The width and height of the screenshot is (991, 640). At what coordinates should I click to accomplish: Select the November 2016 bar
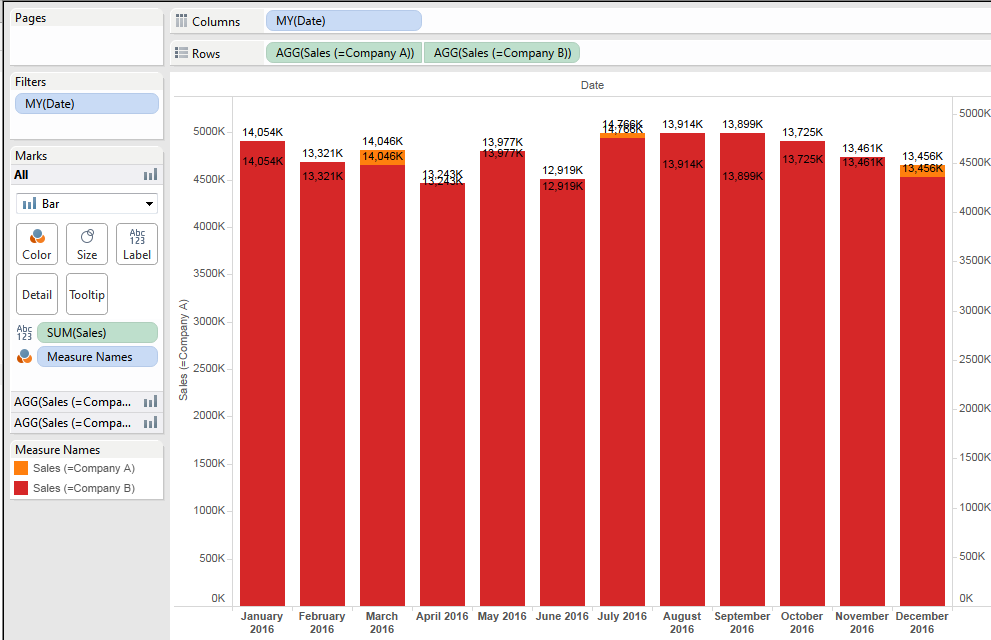pyautogui.click(x=863, y=382)
